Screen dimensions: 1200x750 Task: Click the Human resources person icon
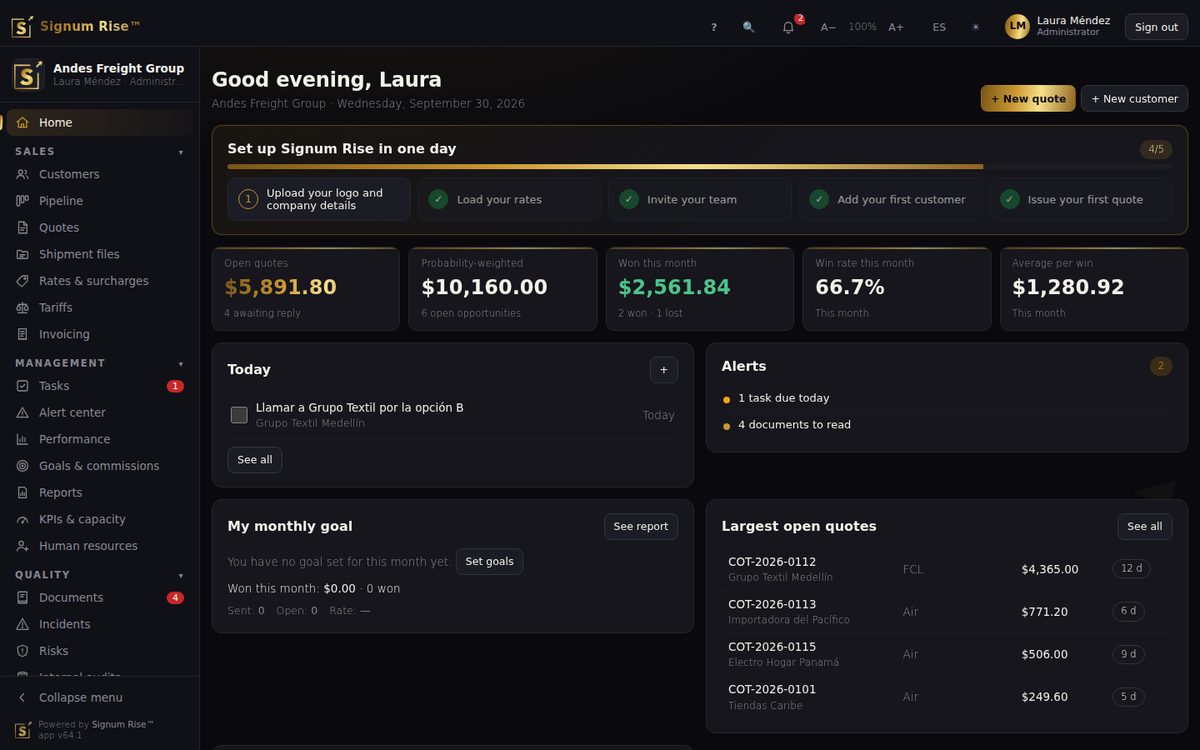click(x=22, y=546)
